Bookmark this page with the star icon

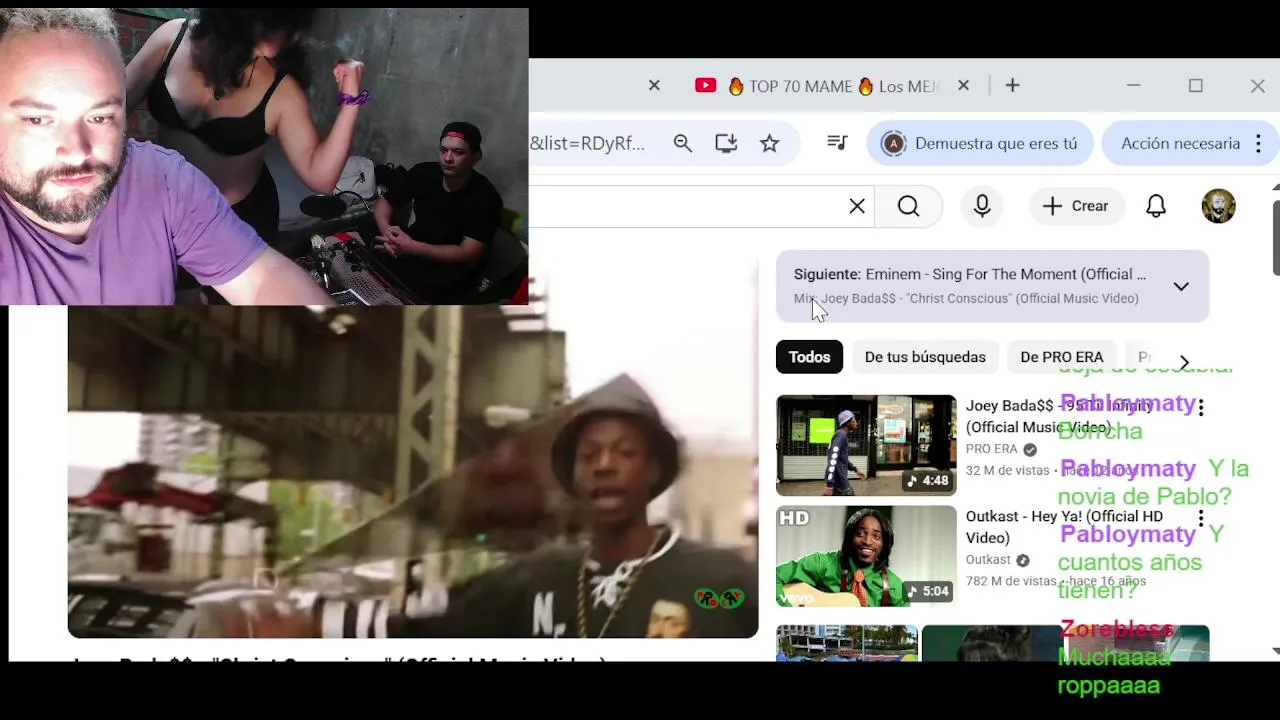769,143
